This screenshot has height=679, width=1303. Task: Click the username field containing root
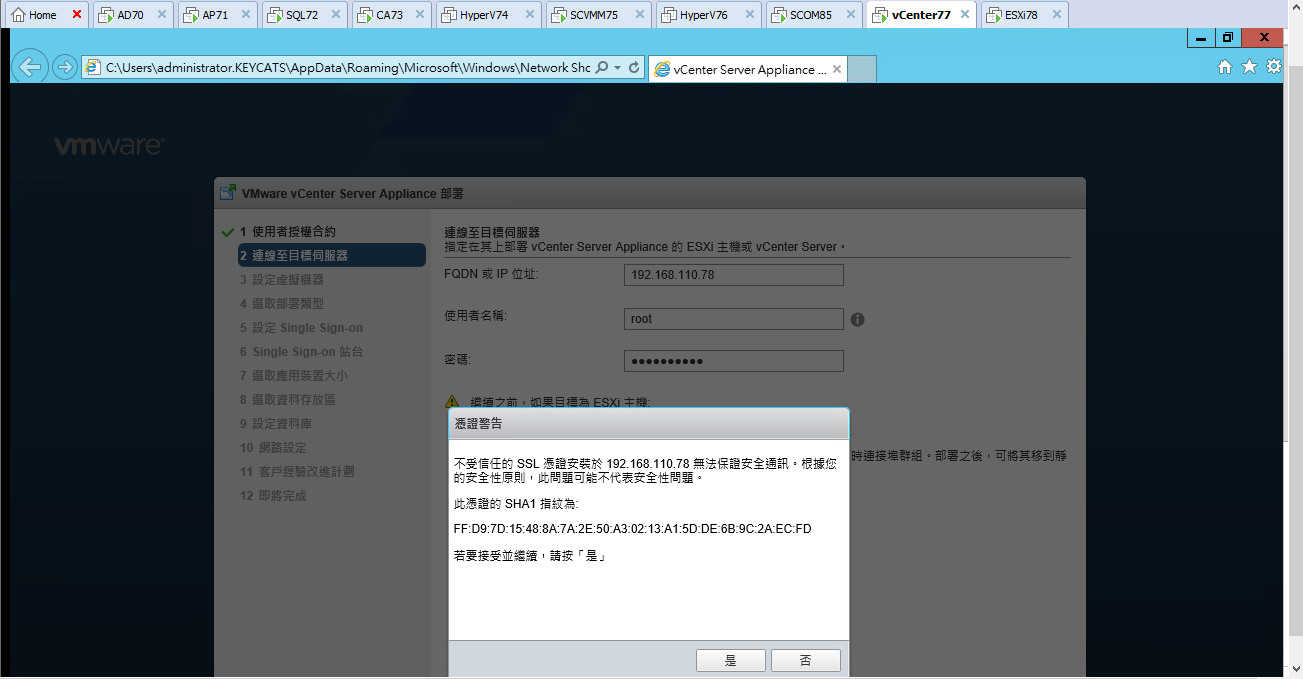click(733, 319)
